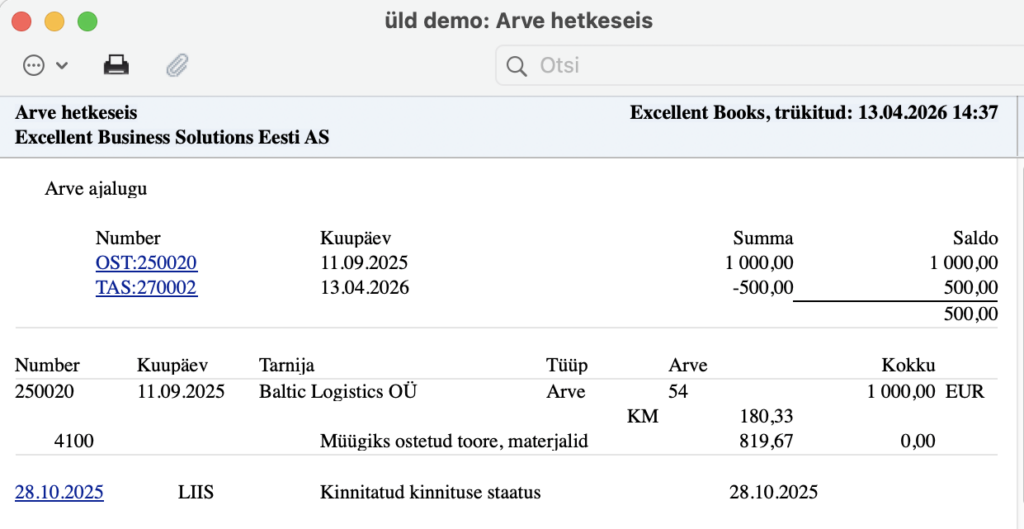Click the printer icon to print report
Screen dimensions: 1024x529
[116, 66]
